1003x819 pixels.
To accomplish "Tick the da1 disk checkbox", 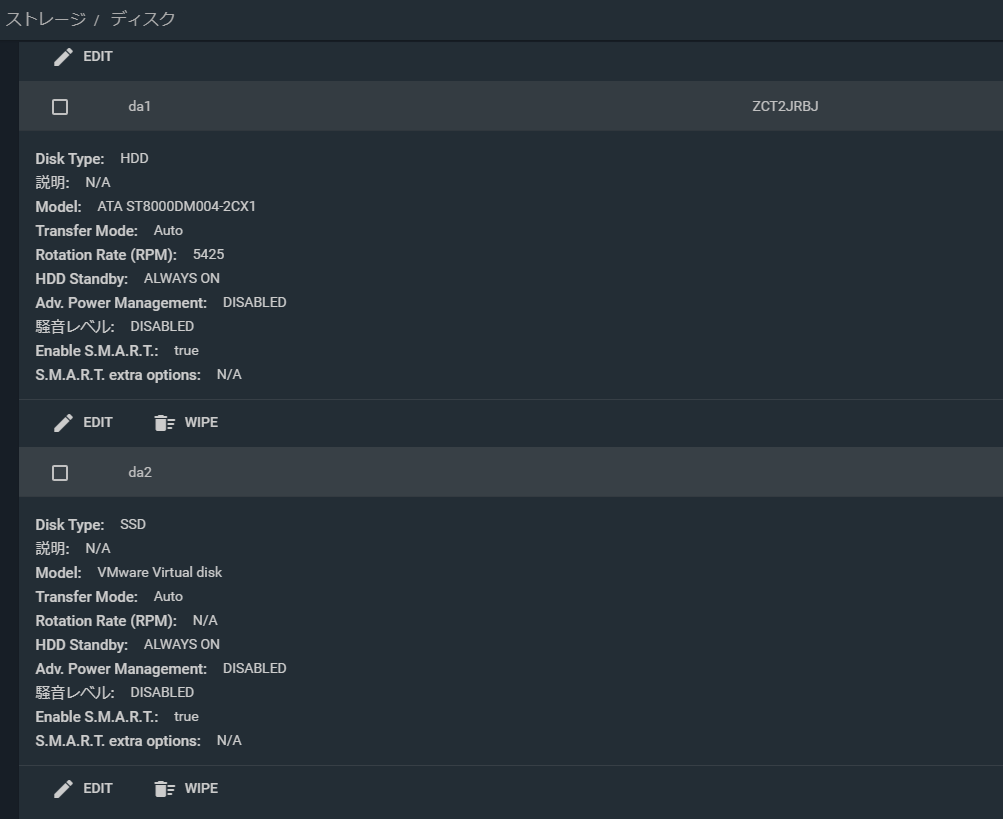I will point(60,107).
